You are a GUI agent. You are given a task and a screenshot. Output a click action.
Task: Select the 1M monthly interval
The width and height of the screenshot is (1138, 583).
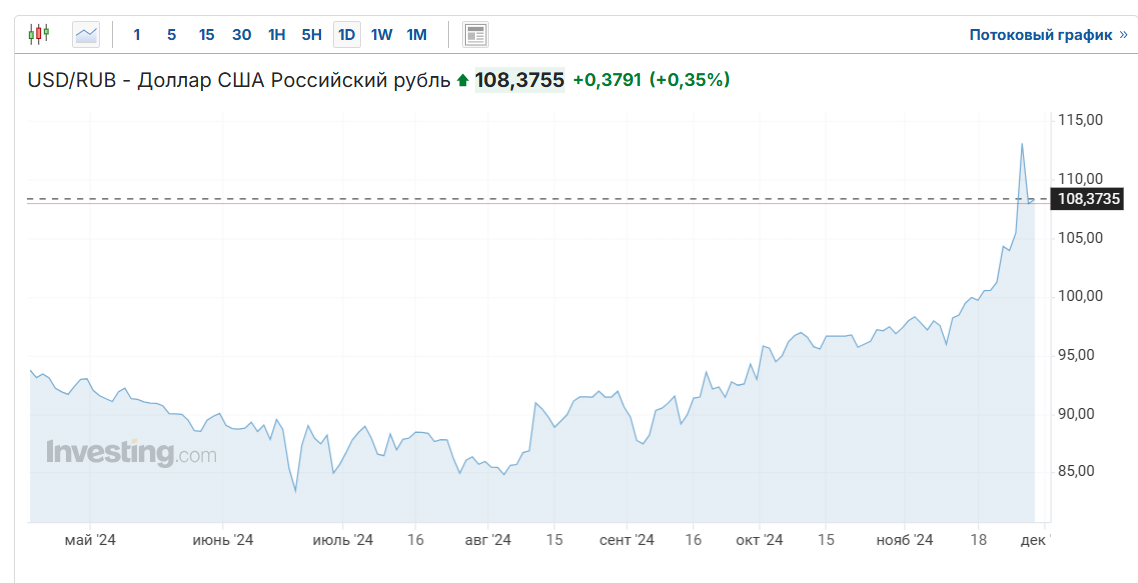click(x=416, y=35)
